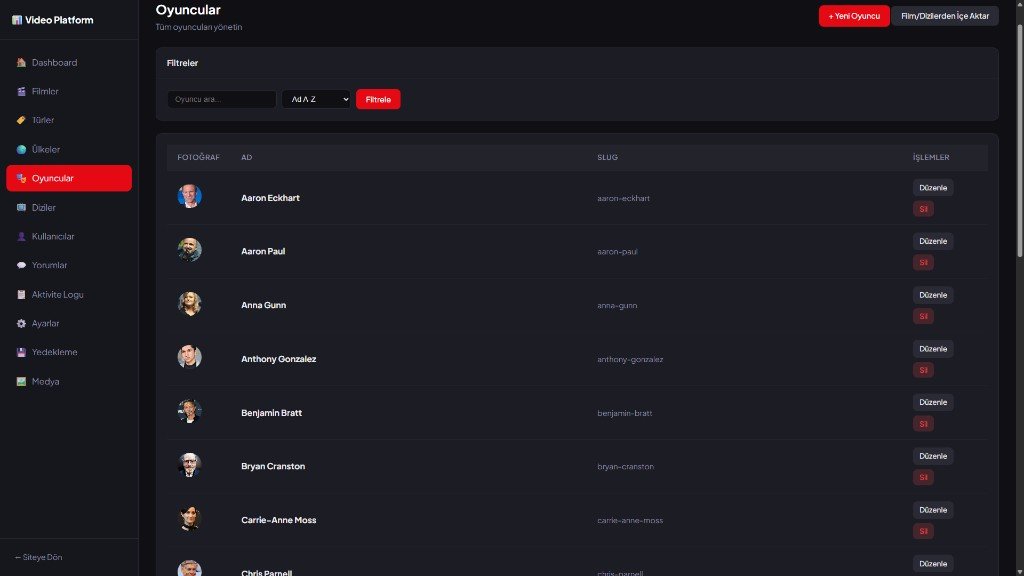The width and height of the screenshot is (1024, 576).
Task: Click the + Yeni Oyuncu button
Action: (853, 16)
